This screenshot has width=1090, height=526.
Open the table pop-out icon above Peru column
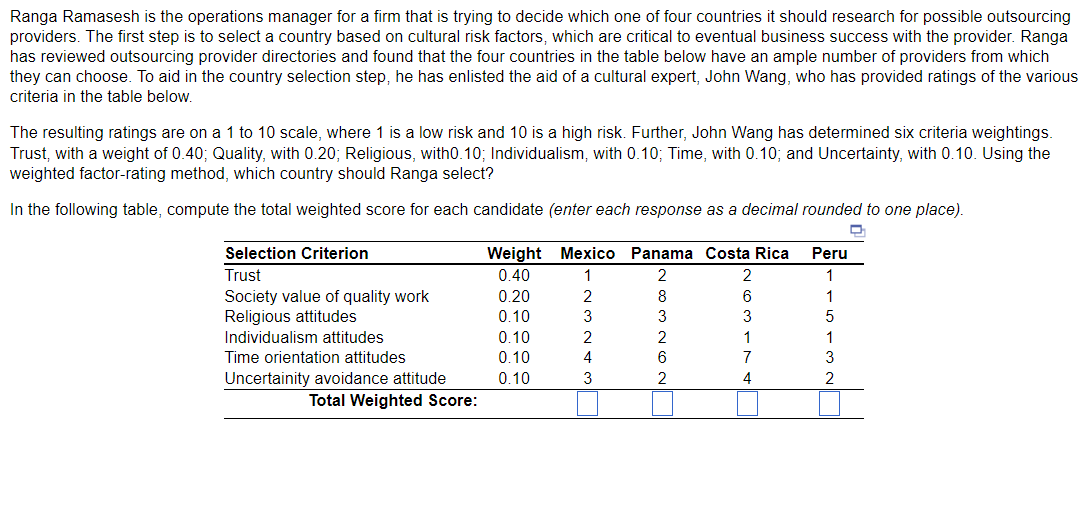858,231
